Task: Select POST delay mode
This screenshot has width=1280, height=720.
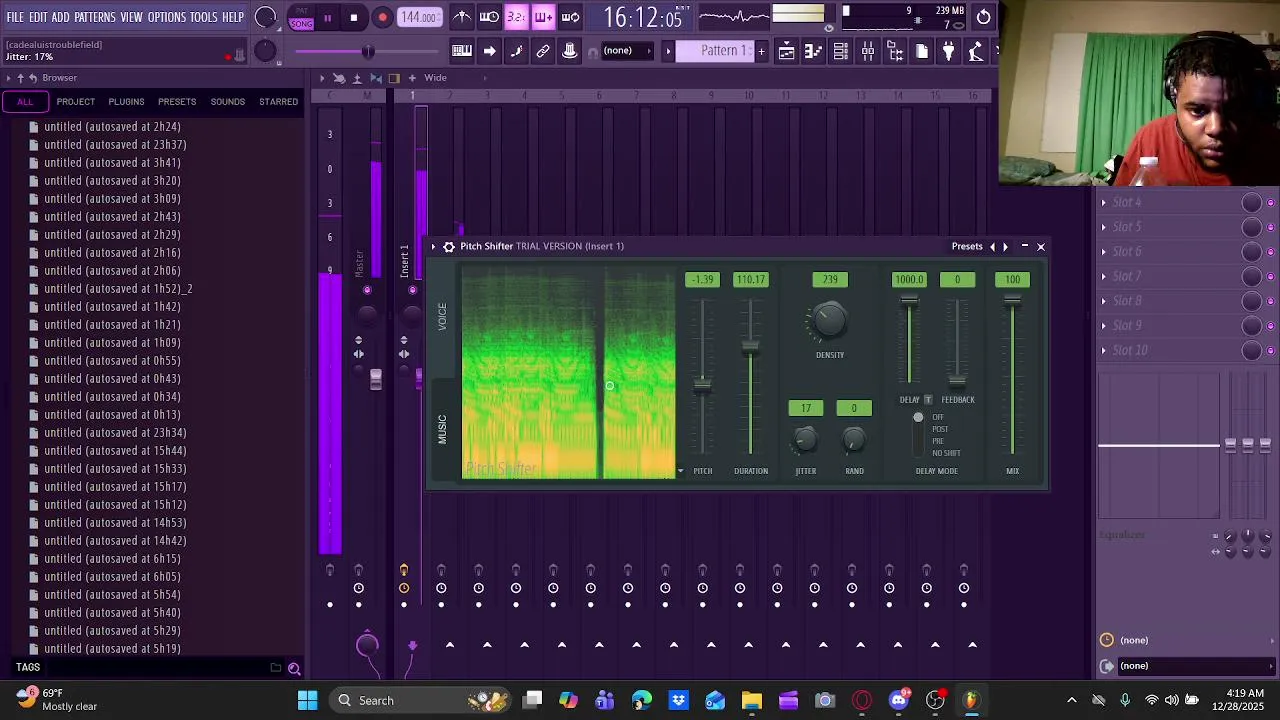Action: (940, 429)
